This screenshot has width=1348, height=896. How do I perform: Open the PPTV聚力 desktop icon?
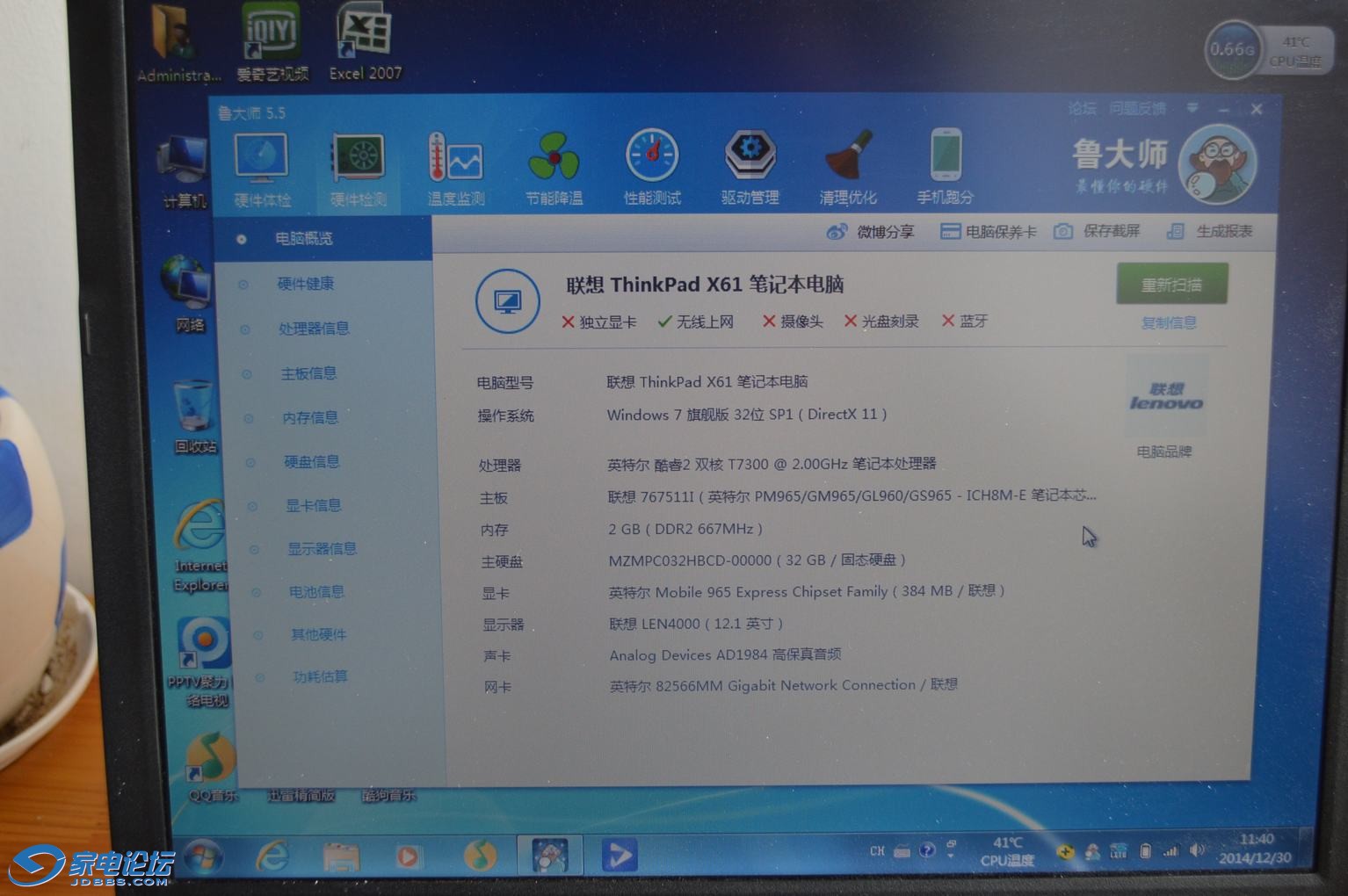pyautogui.click(x=199, y=662)
